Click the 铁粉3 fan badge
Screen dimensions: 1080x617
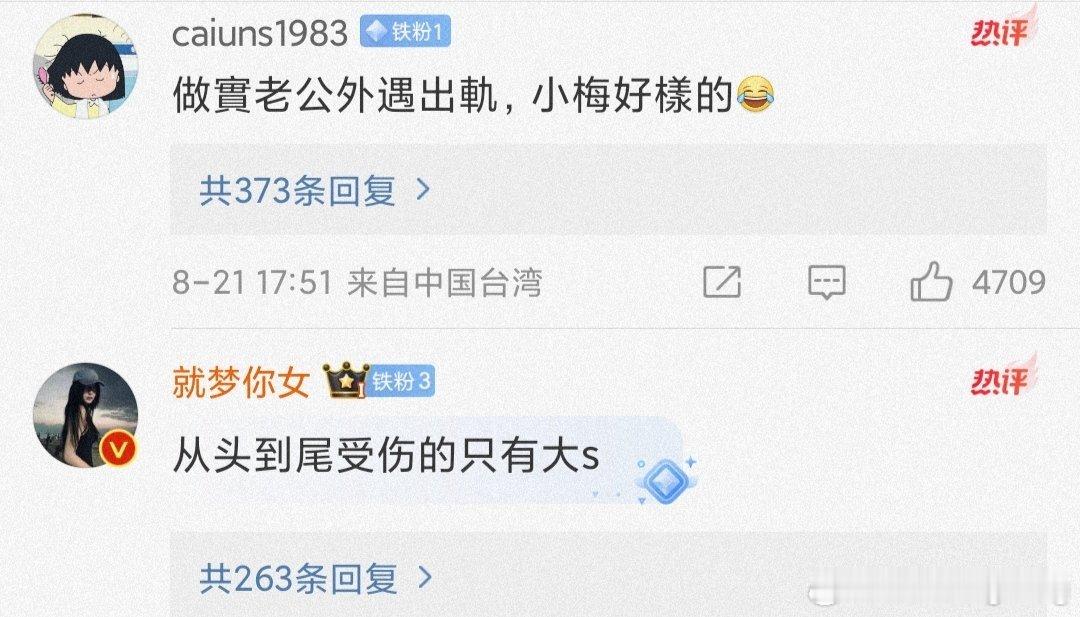(401, 381)
